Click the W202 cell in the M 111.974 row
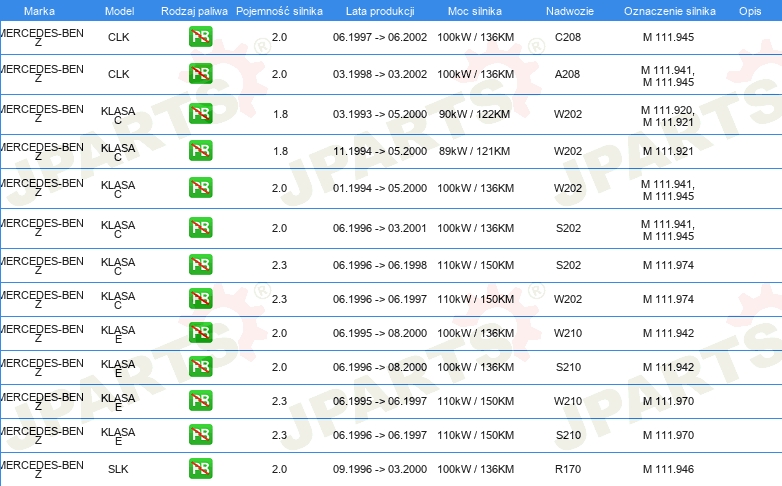782x486 pixels. click(568, 299)
